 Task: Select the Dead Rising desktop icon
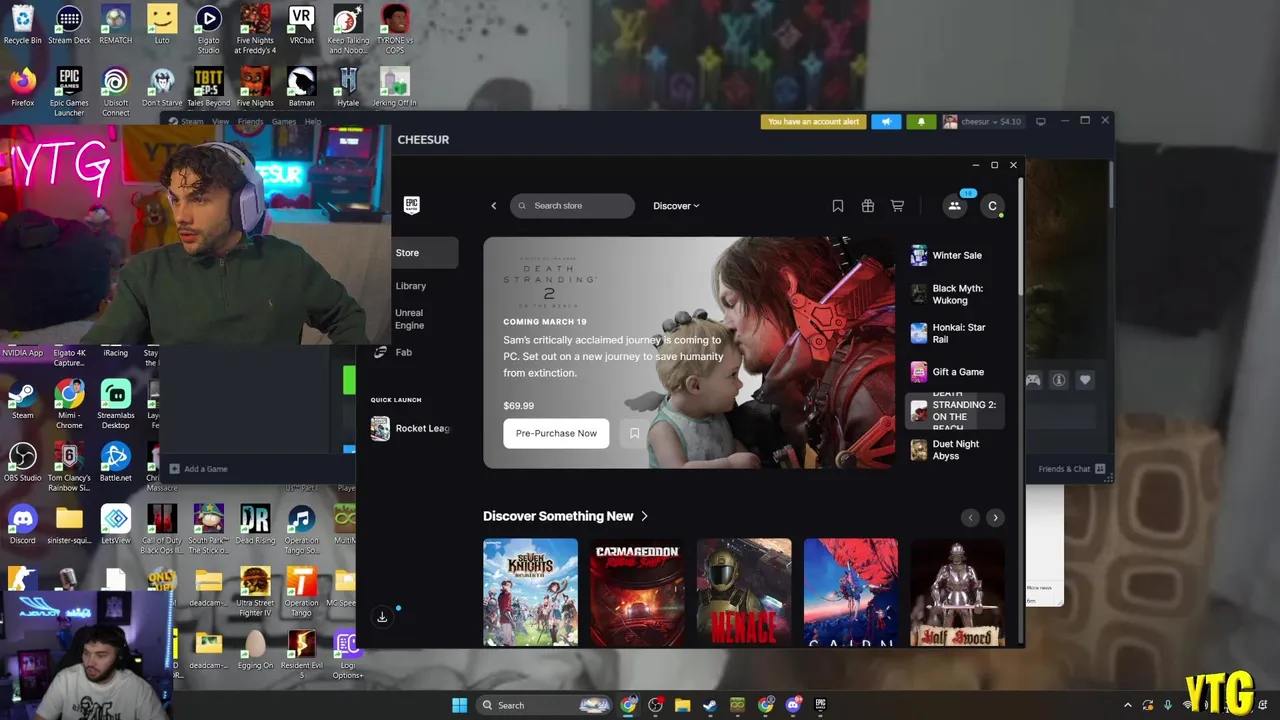click(x=255, y=524)
